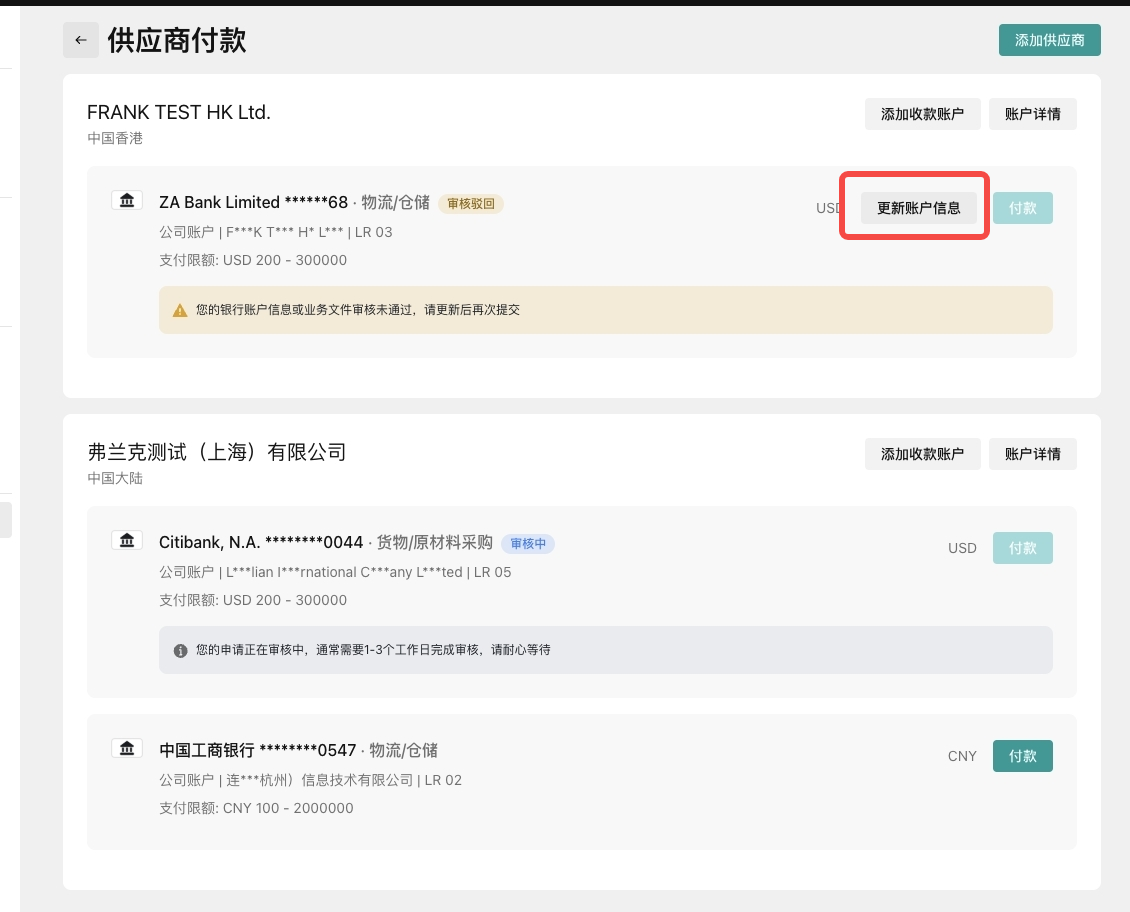1130x912 pixels.
Task: Click the bank icon beside 中国工商银行
Action: point(126,749)
